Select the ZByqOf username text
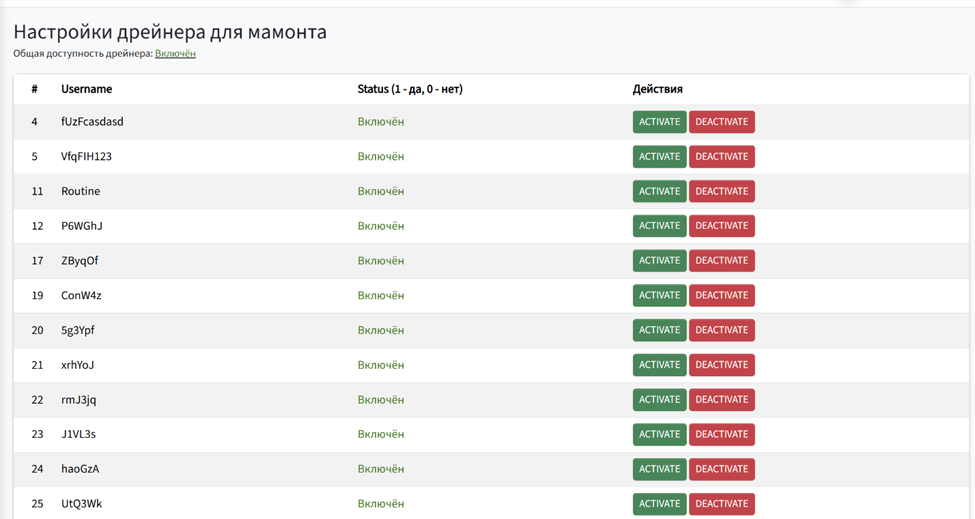The image size is (975, 519). pyautogui.click(x=80, y=260)
